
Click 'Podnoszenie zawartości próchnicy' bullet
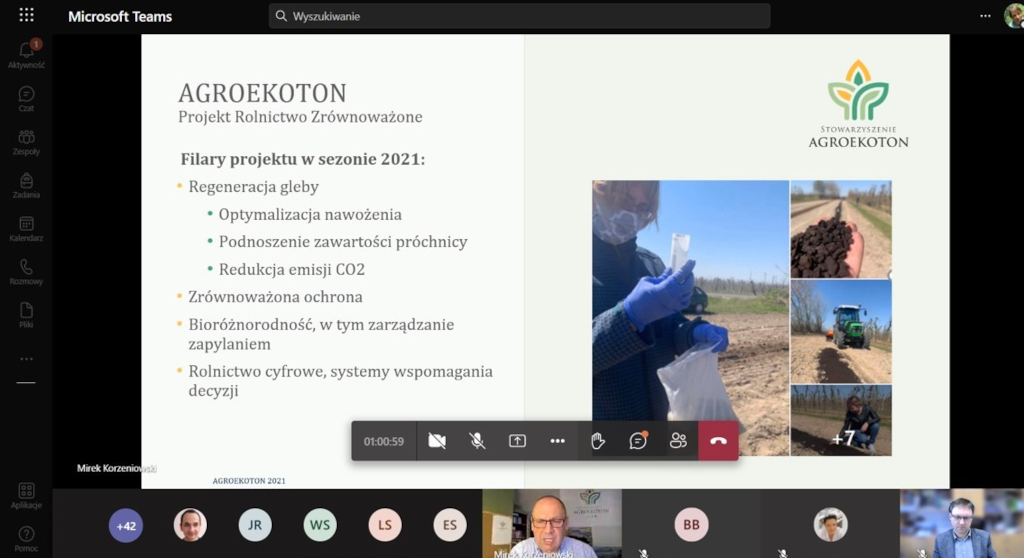[x=343, y=242]
